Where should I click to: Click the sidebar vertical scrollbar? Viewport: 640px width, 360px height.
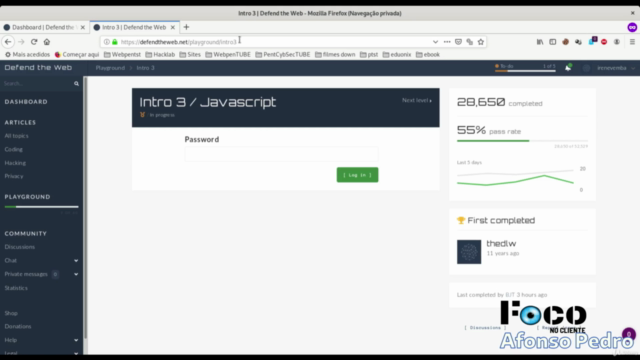85,208
